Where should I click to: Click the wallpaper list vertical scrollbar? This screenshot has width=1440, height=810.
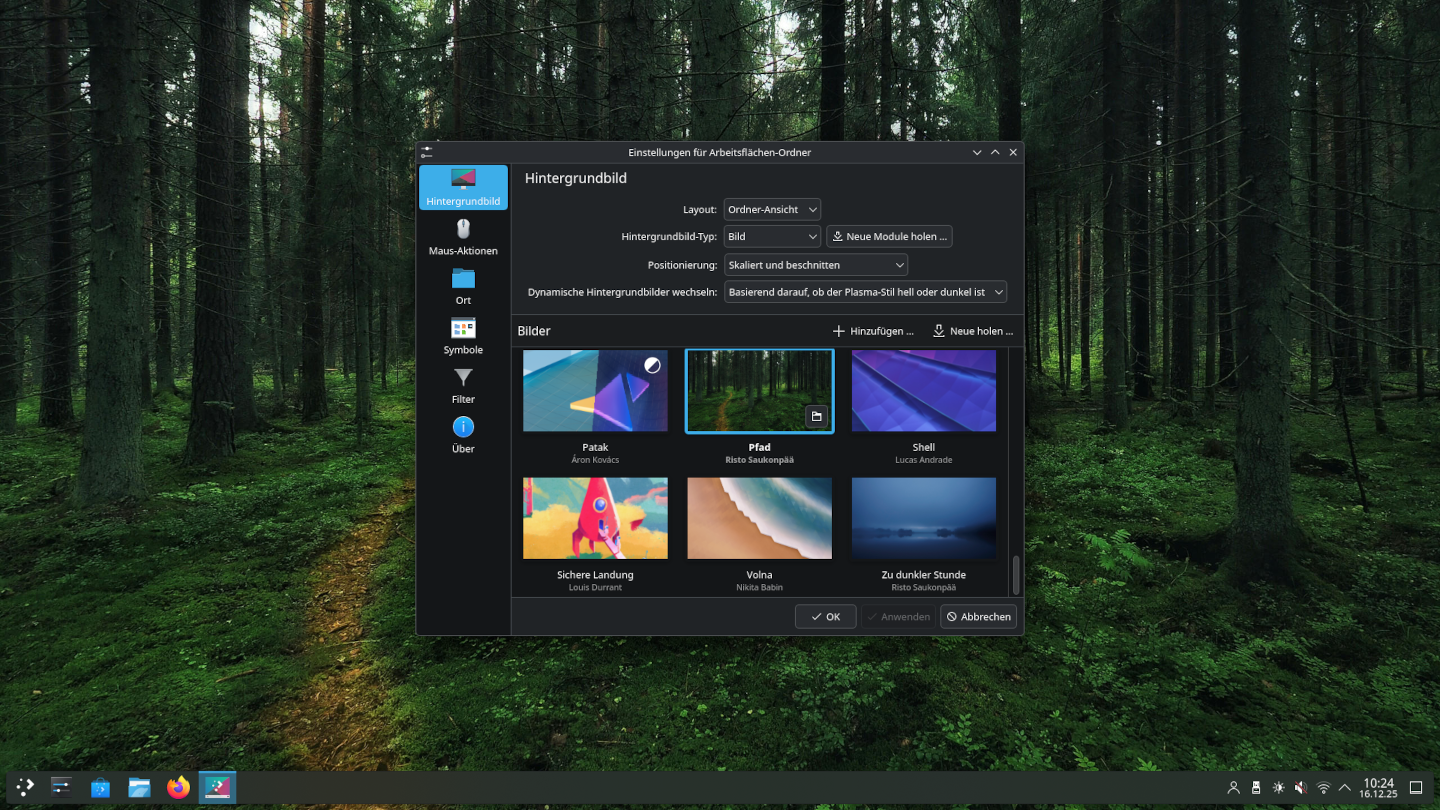[x=1016, y=575]
